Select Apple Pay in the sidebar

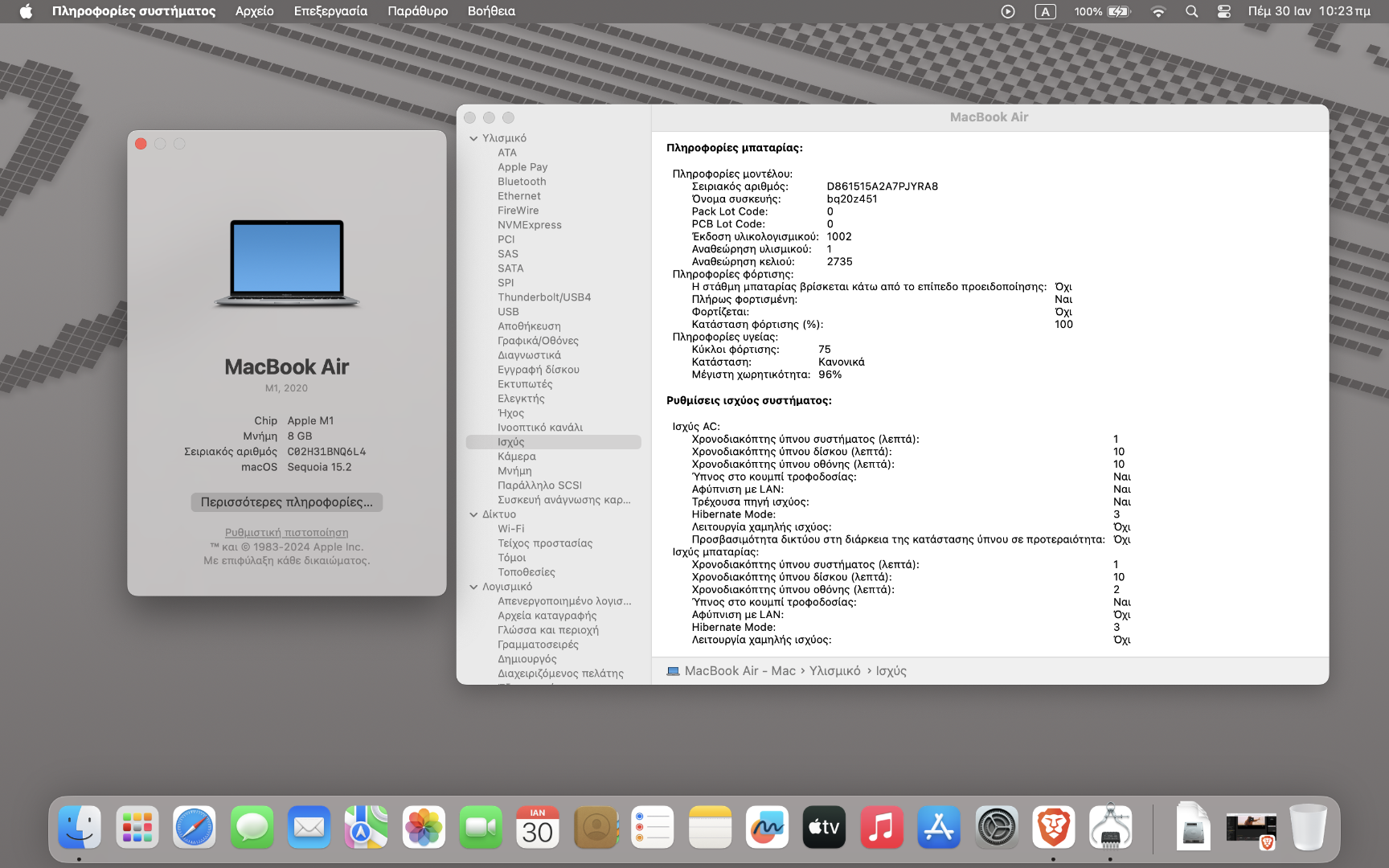522,167
